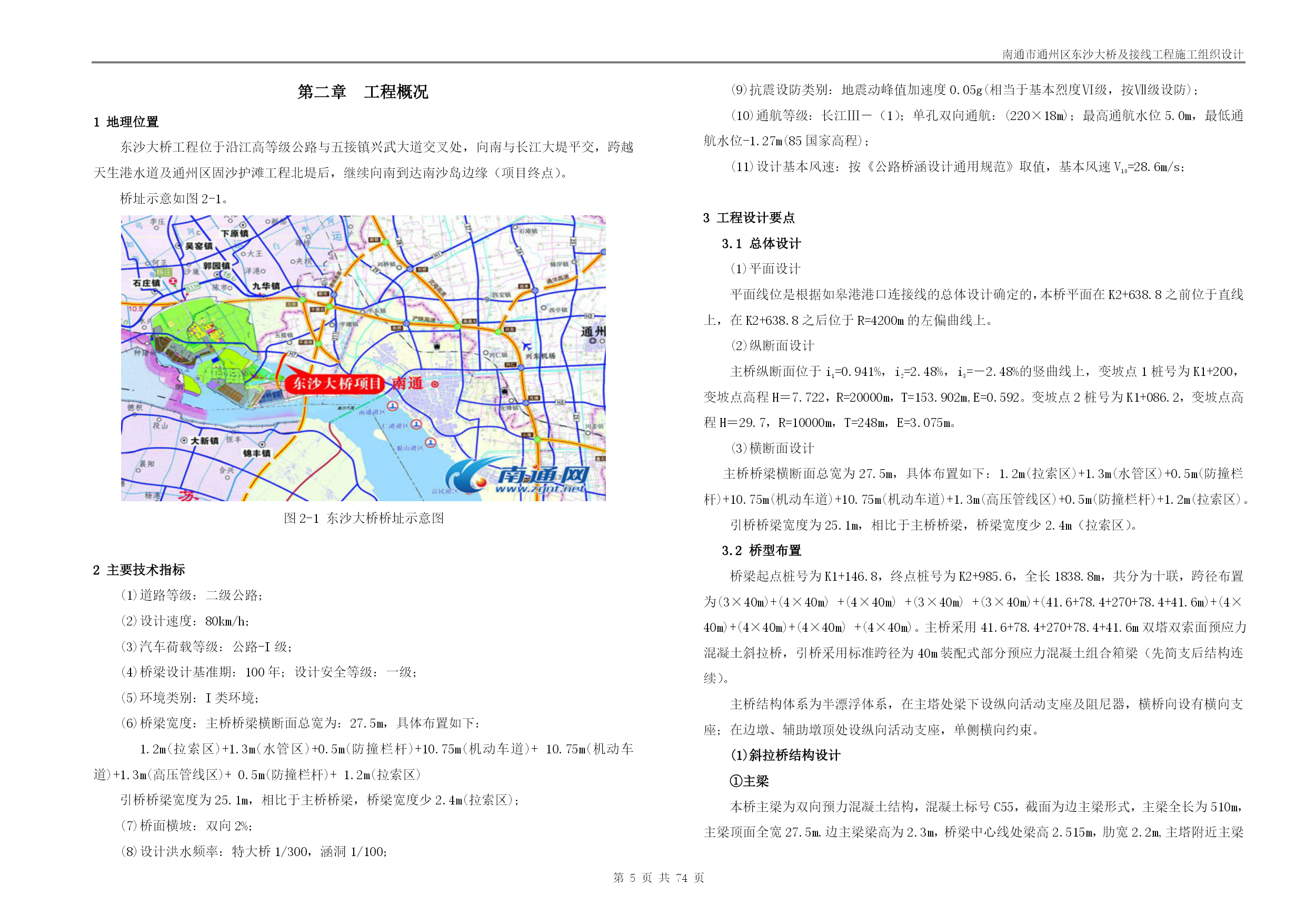Click the header text '南通市通州区东沙大桥及接线工程施工组织设计'
The height and width of the screenshot is (924, 1306).
(x=1122, y=54)
